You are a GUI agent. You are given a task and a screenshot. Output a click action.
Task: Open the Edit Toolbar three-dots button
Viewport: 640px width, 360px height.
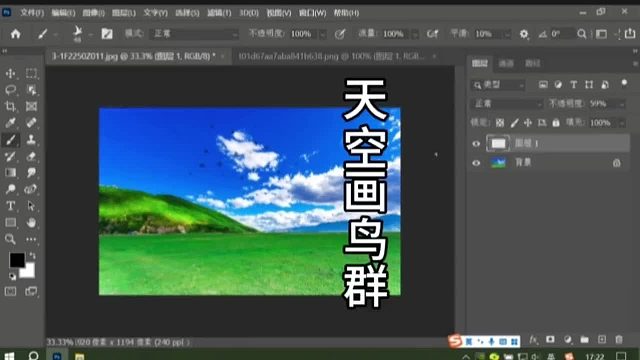31,239
